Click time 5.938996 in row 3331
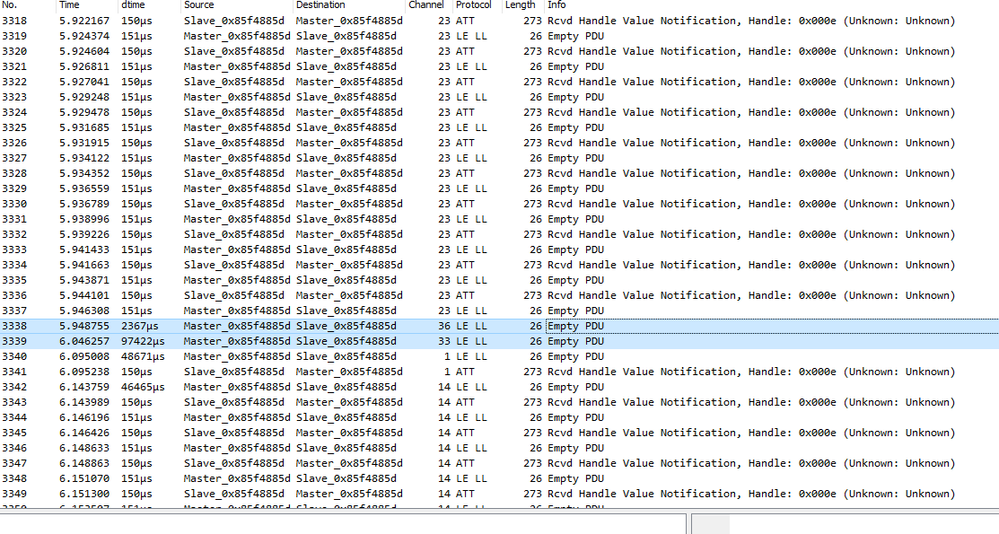The width and height of the screenshot is (999, 534). click(84, 220)
